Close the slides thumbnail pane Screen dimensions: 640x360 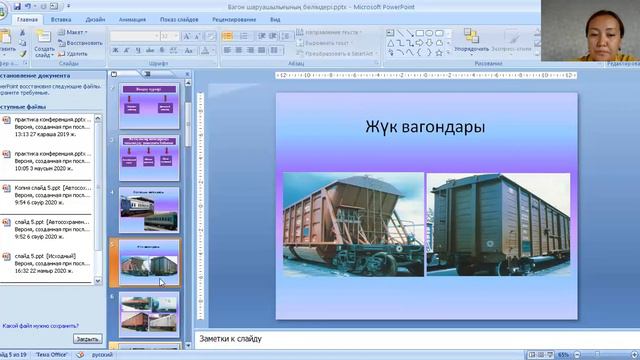187,74
